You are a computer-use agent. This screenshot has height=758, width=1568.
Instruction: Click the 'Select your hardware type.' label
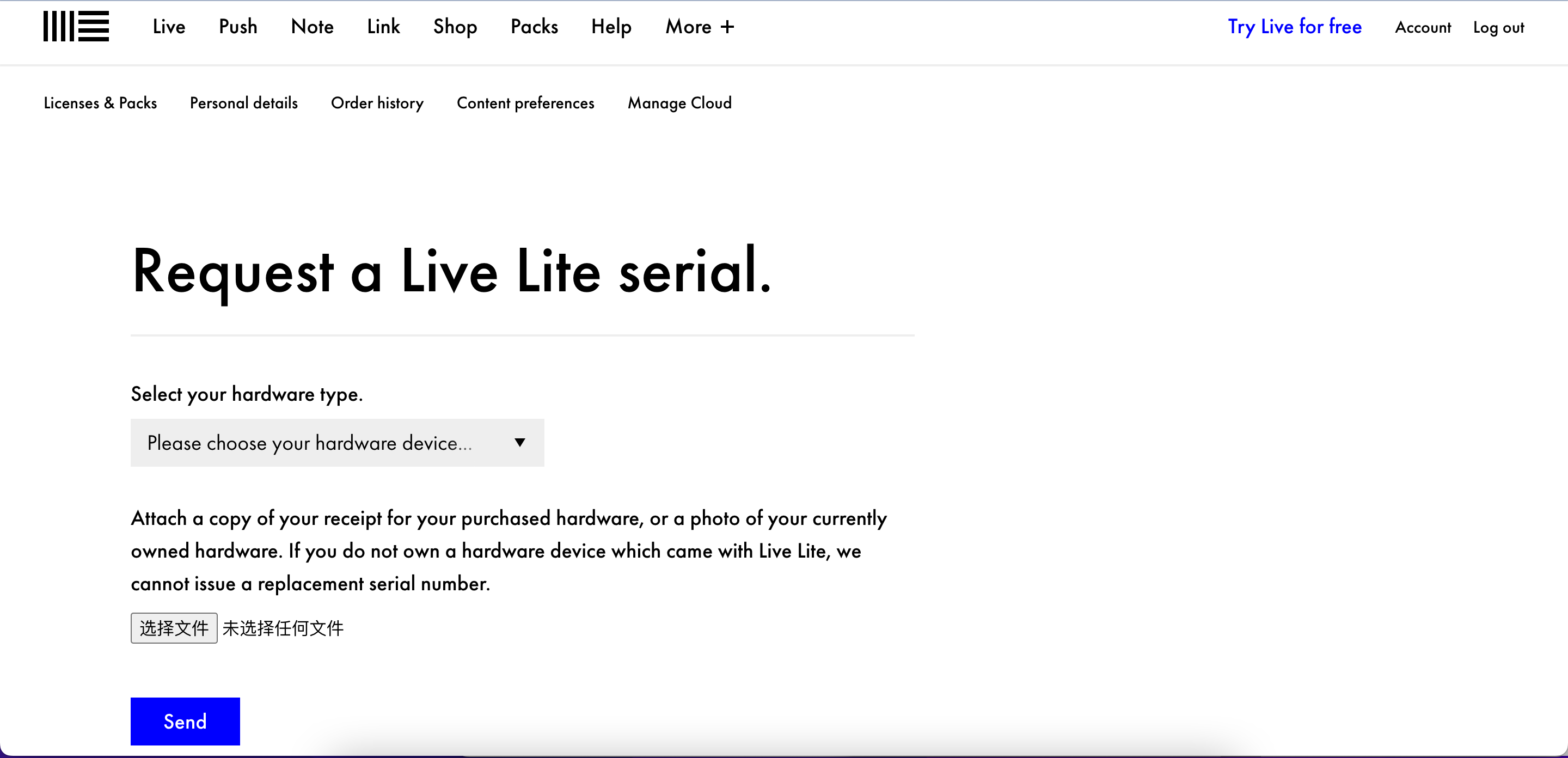coord(247,395)
